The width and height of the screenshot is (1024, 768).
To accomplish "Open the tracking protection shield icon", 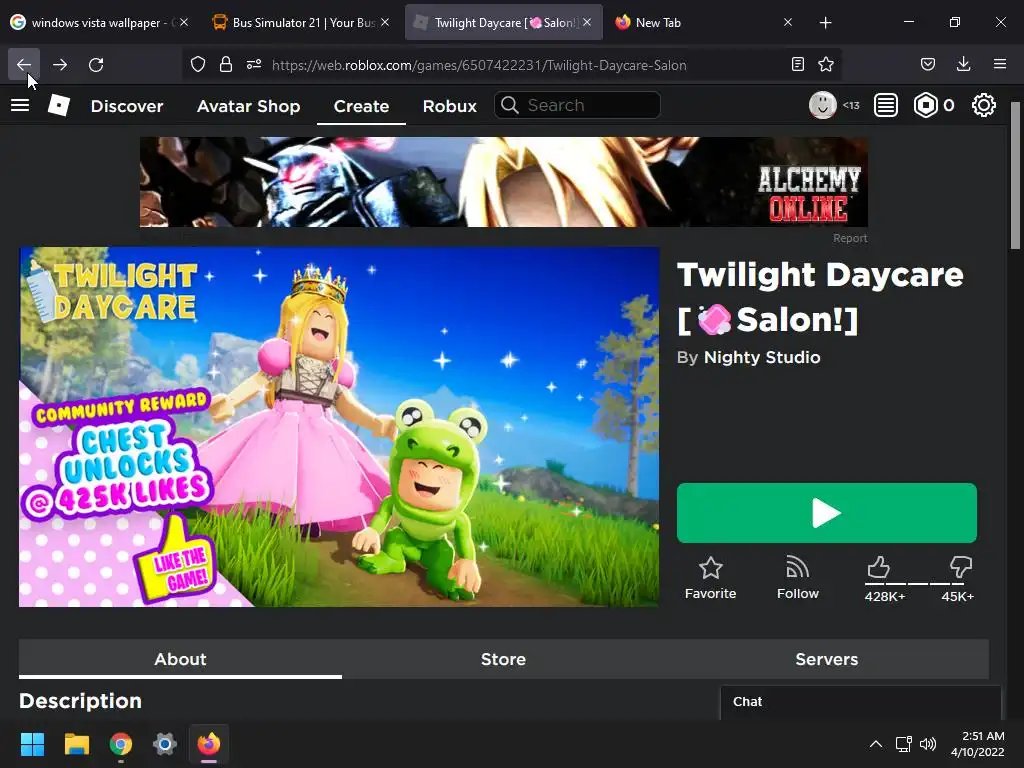I will [x=198, y=65].
